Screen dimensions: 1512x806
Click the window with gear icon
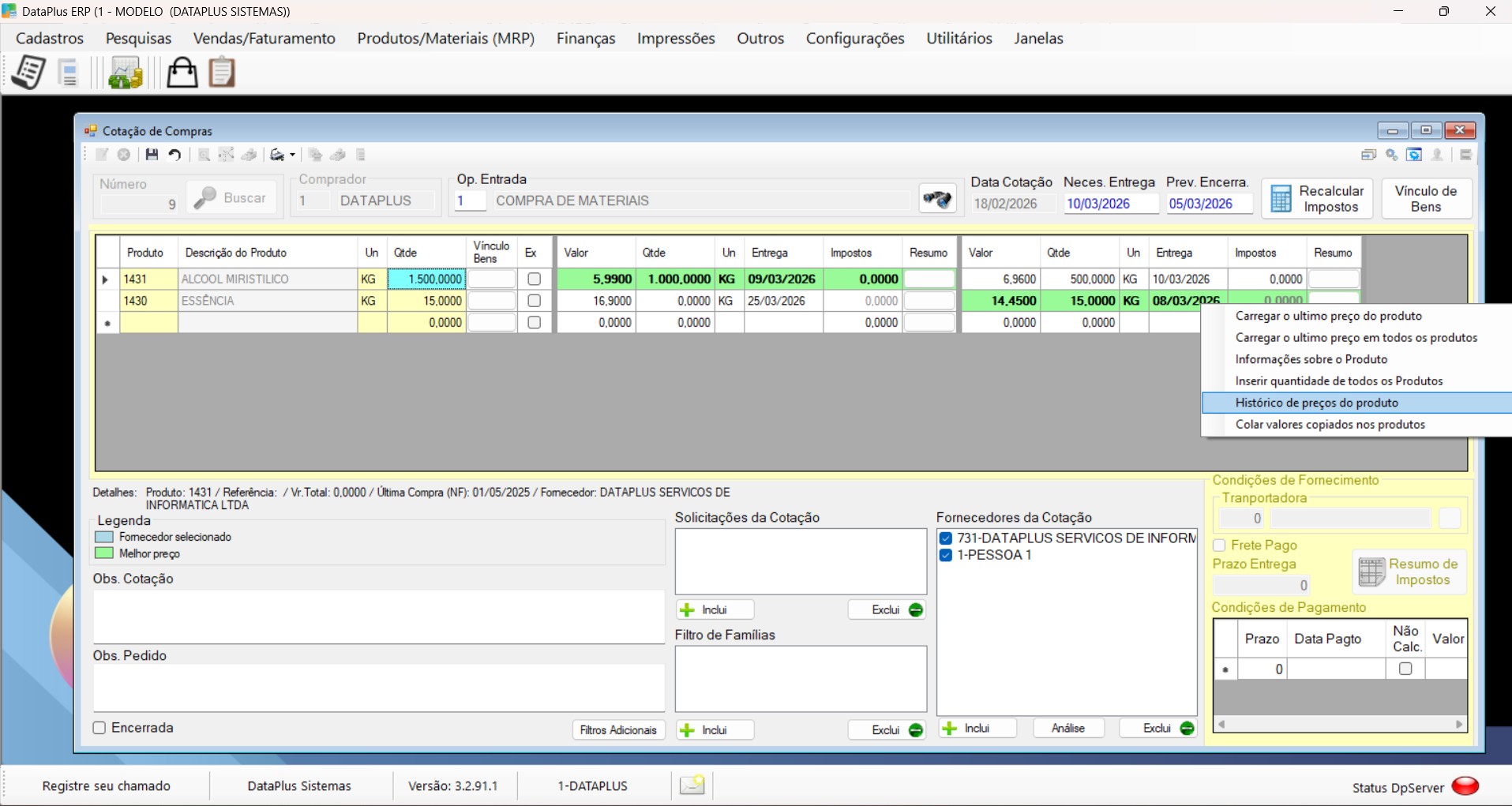point(1414,155)
